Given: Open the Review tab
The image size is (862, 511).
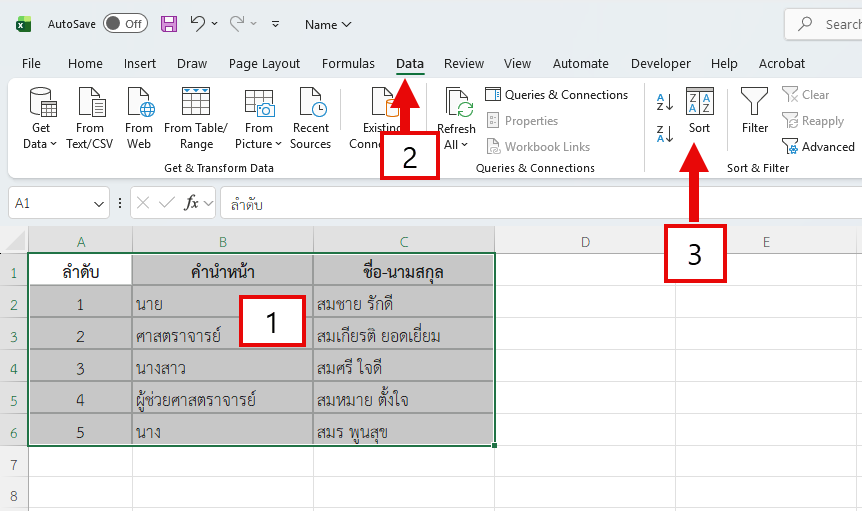Looking at the screenshot, I should pos(464,64).
